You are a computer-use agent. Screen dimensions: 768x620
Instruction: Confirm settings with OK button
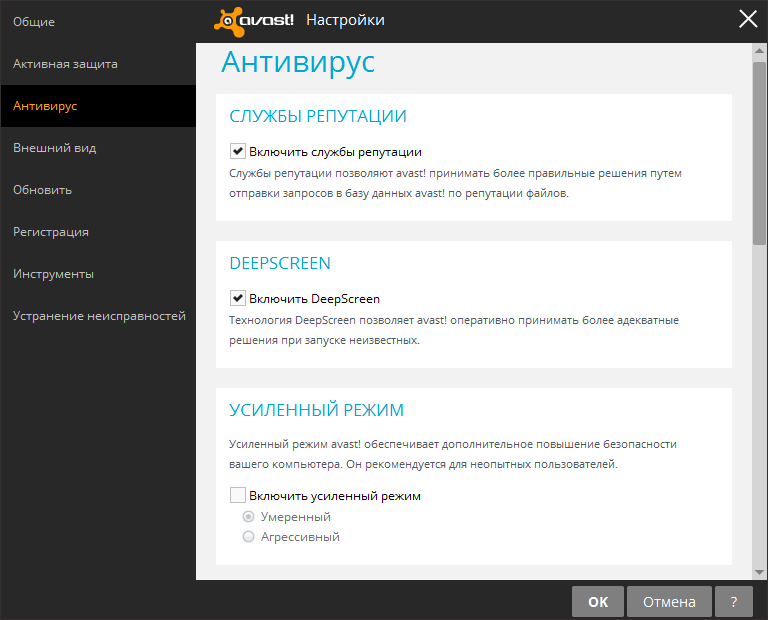[x=598, y=601]
